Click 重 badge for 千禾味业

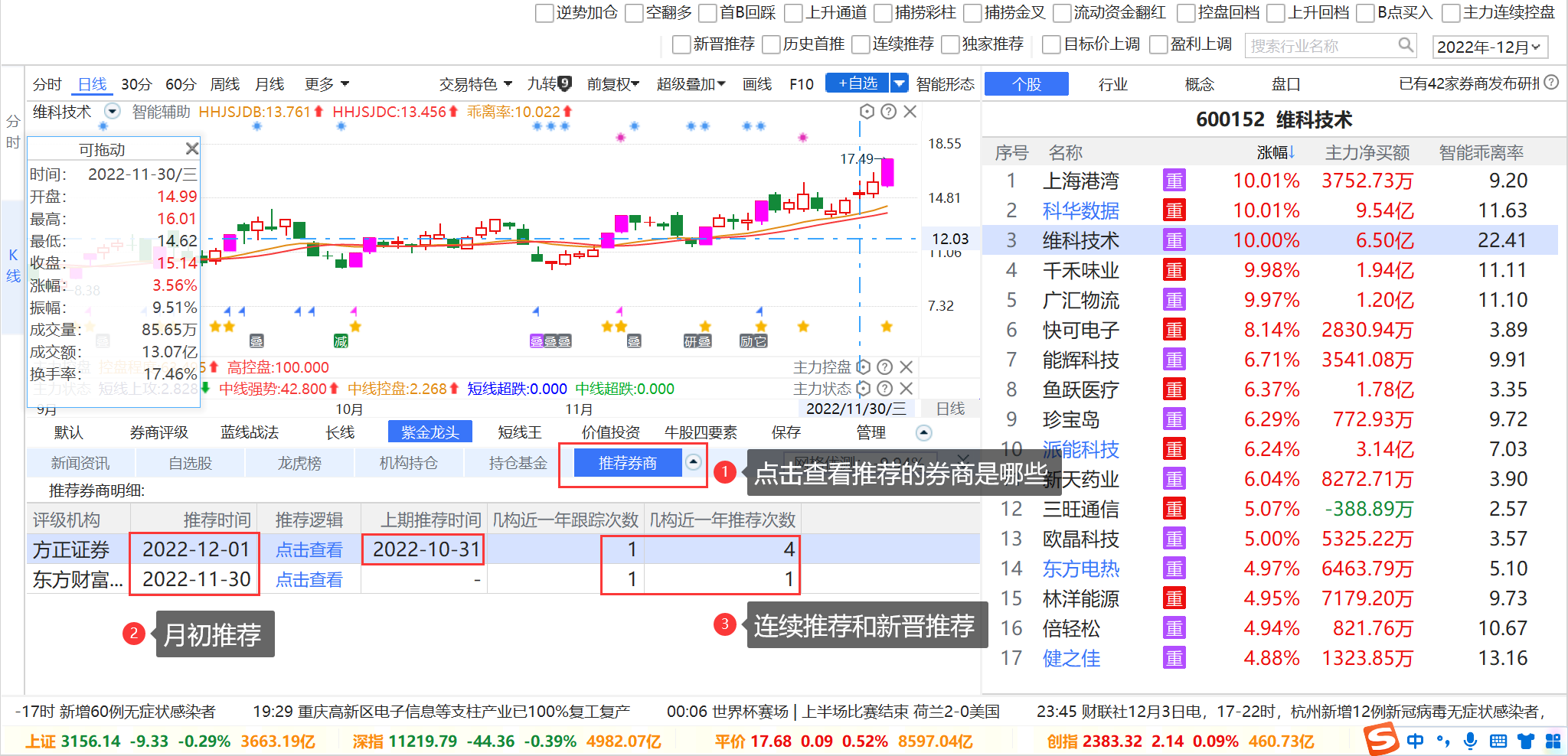(1174, 270)
